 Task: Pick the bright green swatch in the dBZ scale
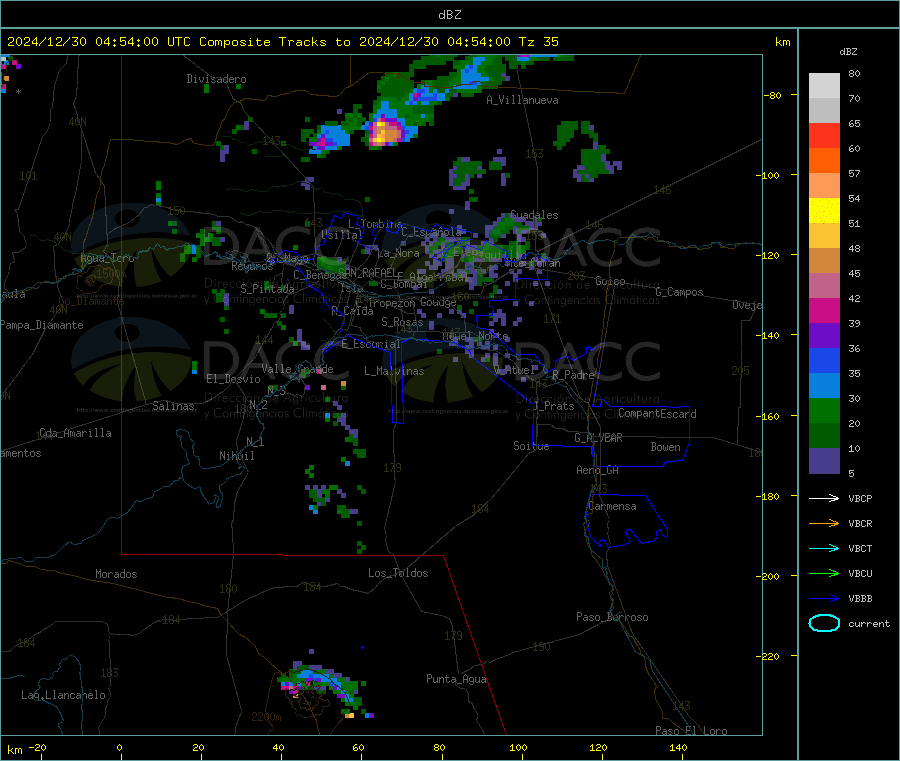[824, 410]
